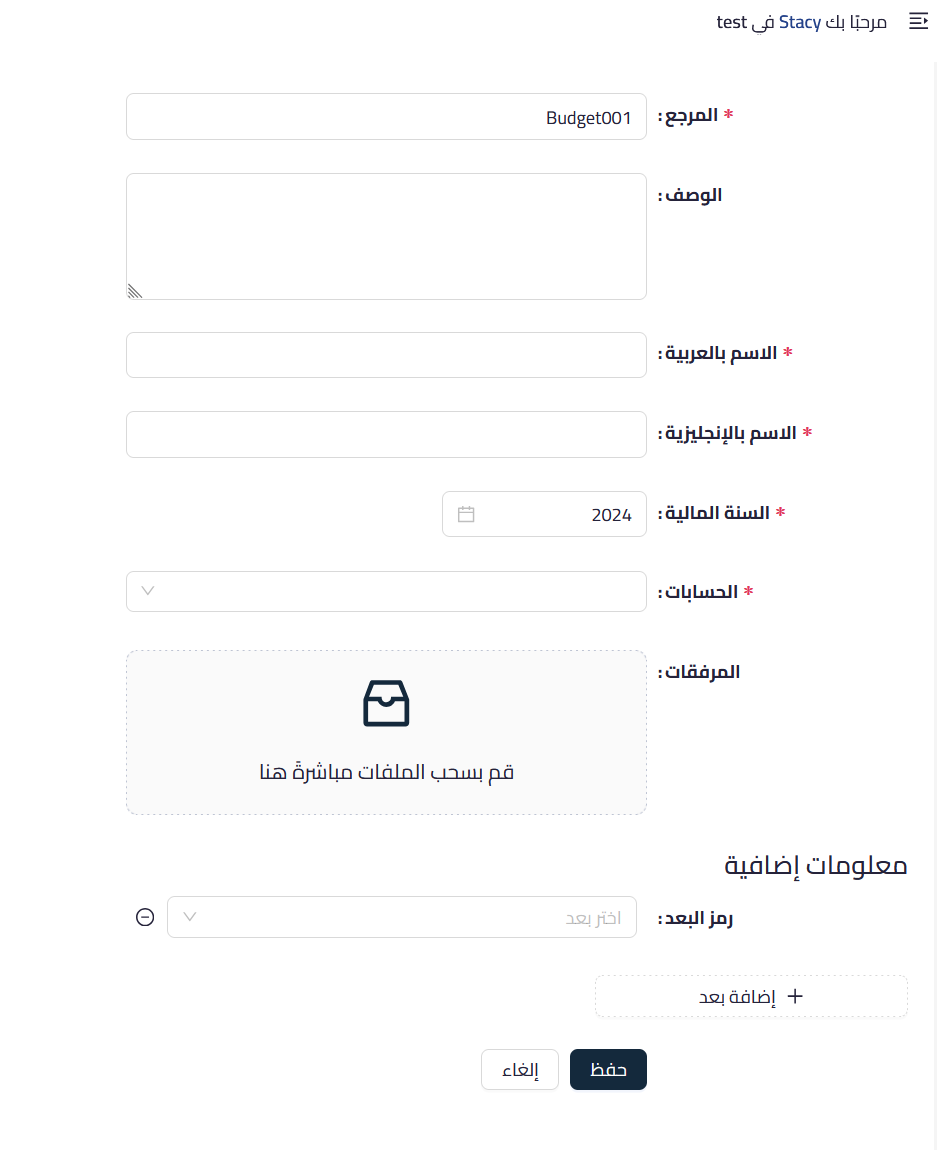Open the calendar icon beside السنة المالية
The width and height of the screenshot is (937, 1150).
pyautogui.click(x=466, y=513)
